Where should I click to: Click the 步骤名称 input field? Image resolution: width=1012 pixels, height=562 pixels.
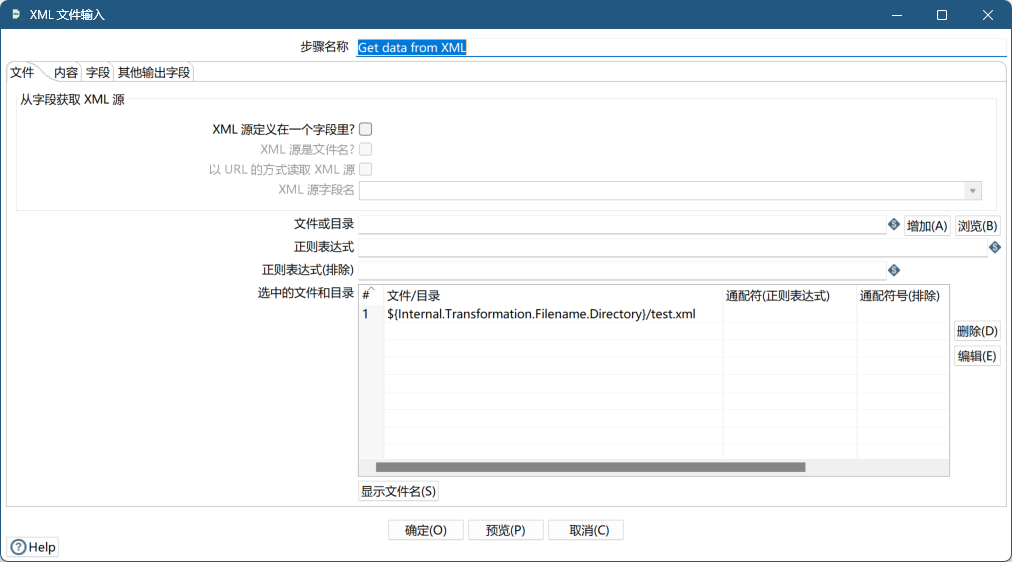680,47
